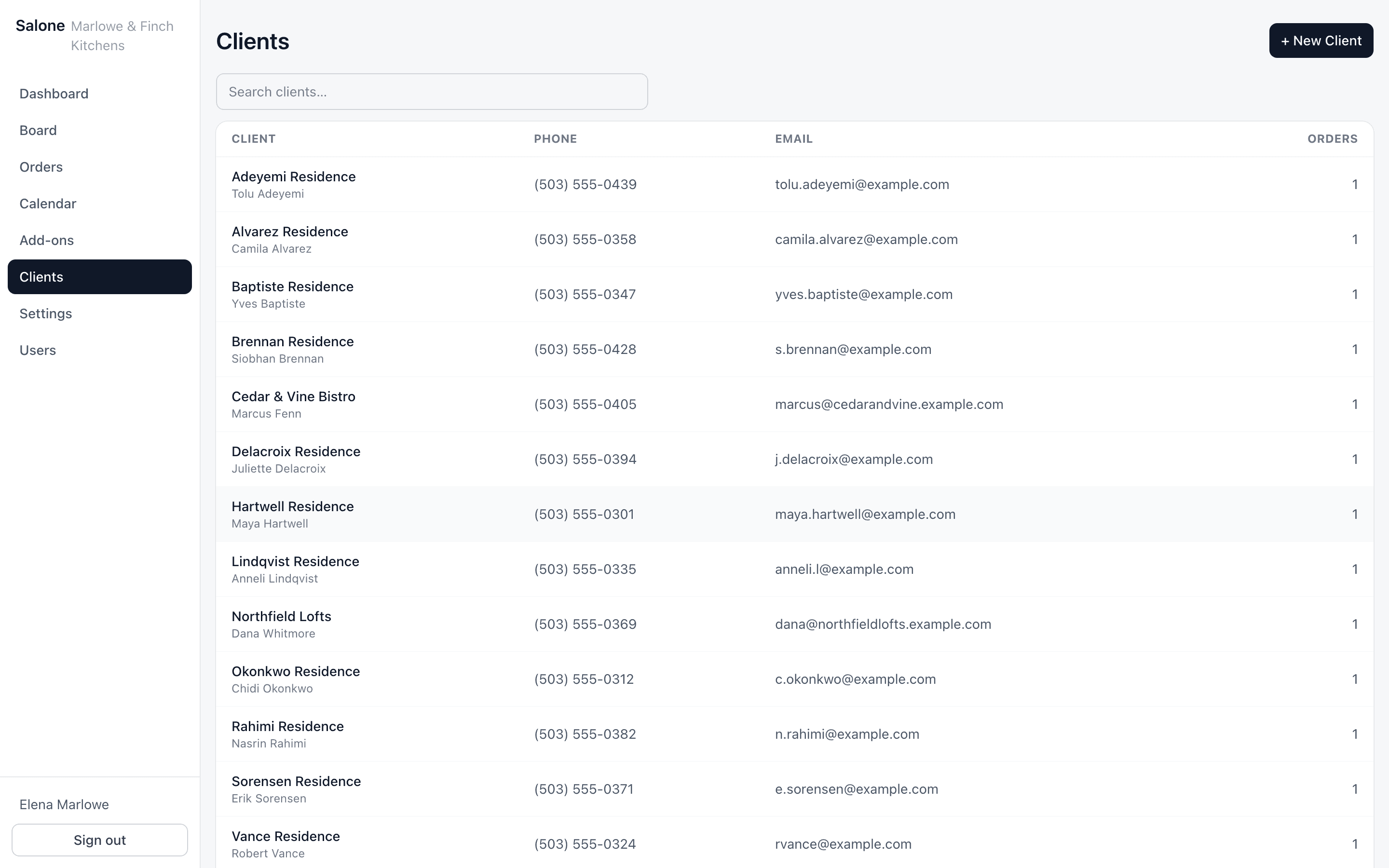
Task: Click phone number (503) 555-0428
Action: [x=585, y=350]
